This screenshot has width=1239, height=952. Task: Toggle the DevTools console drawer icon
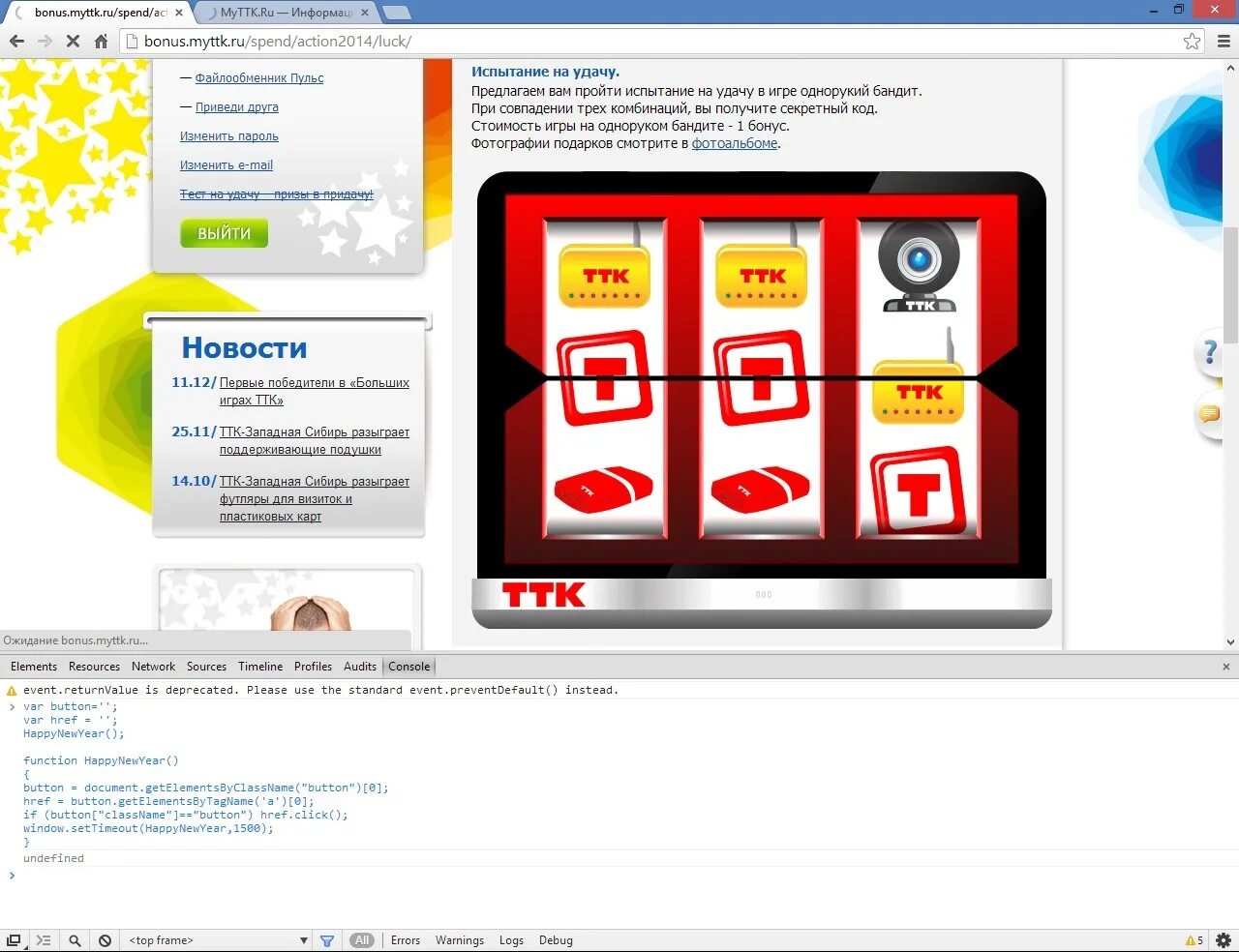pyautogui.click(x=44, y=940)
